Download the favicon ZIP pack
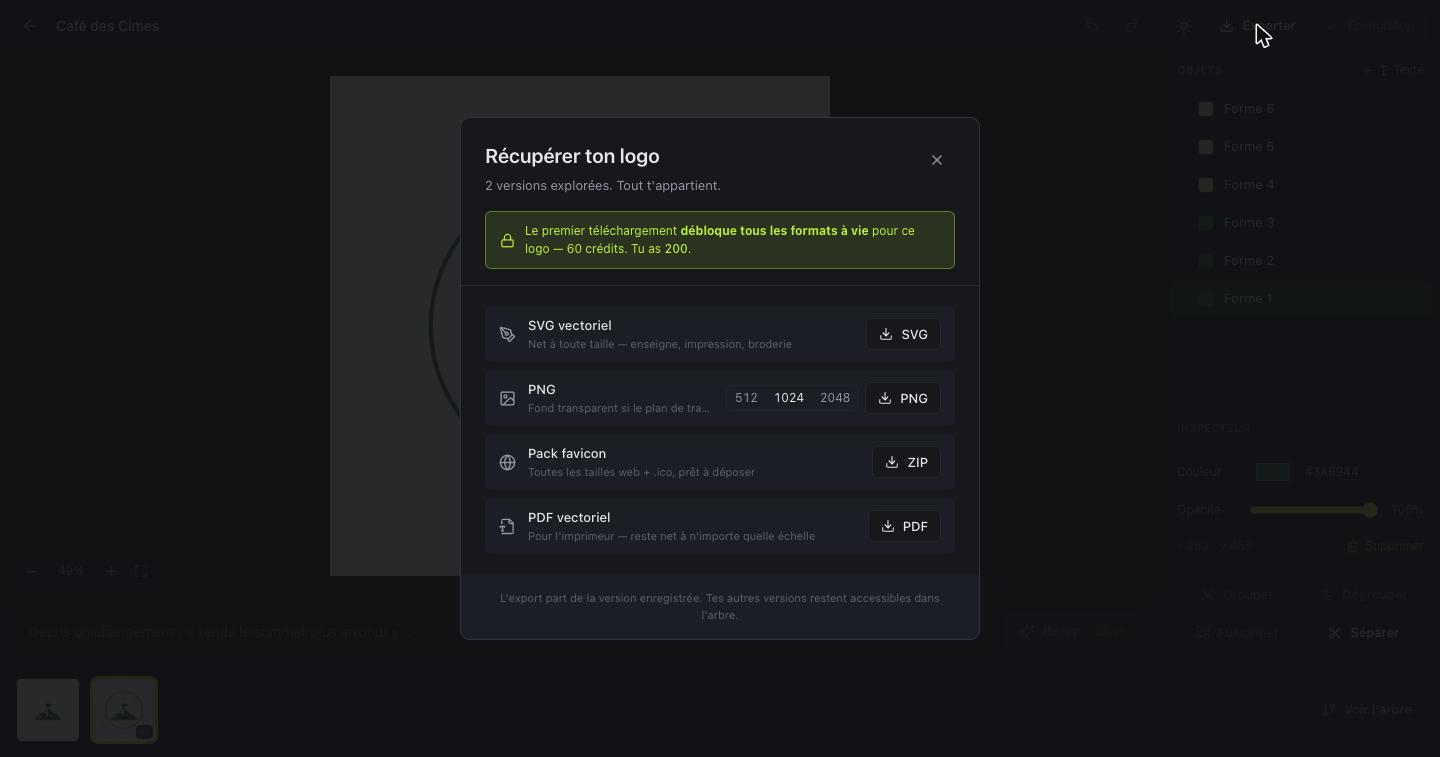 (x=906, y=462)
